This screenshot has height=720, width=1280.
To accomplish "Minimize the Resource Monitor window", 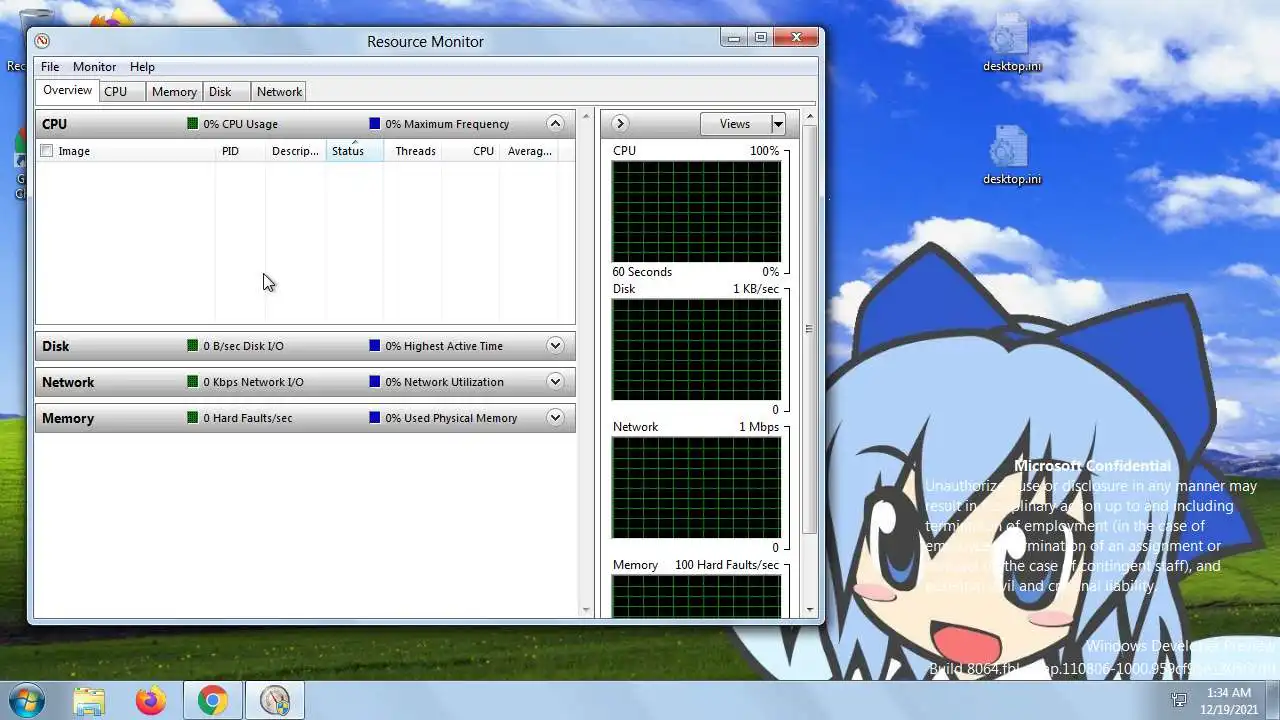I will 734,38.
